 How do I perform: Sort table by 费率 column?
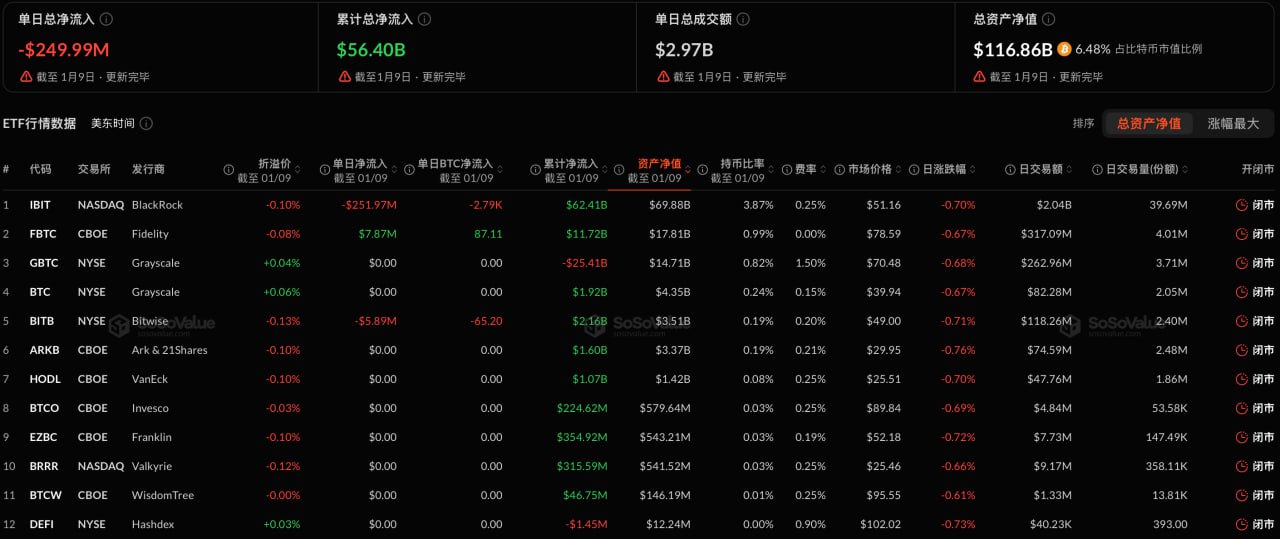804,170
